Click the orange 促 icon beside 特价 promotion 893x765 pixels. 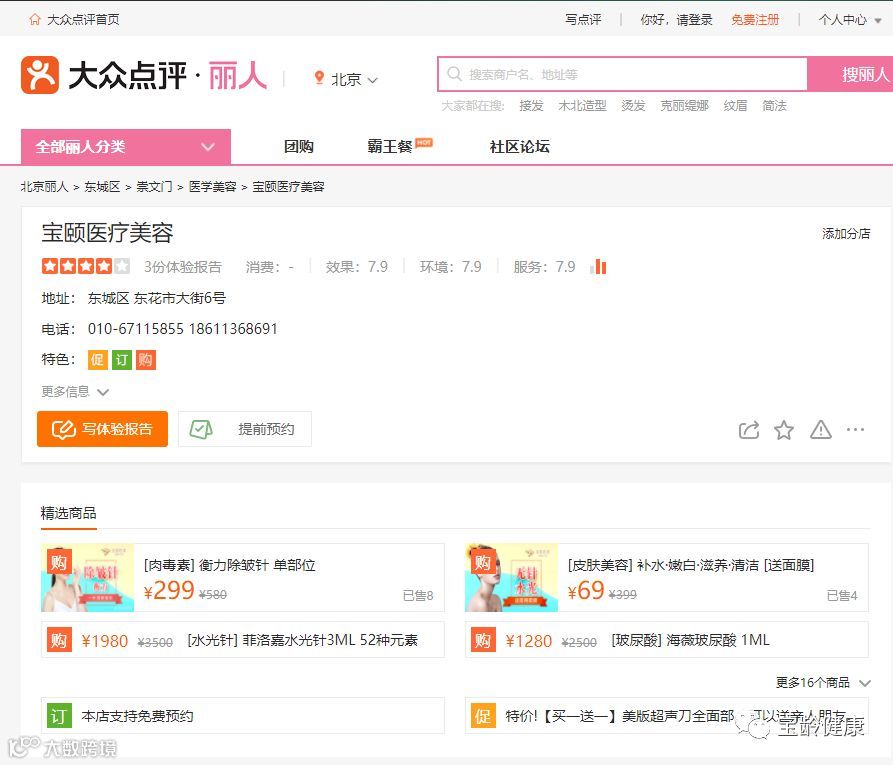coord(482,716)
